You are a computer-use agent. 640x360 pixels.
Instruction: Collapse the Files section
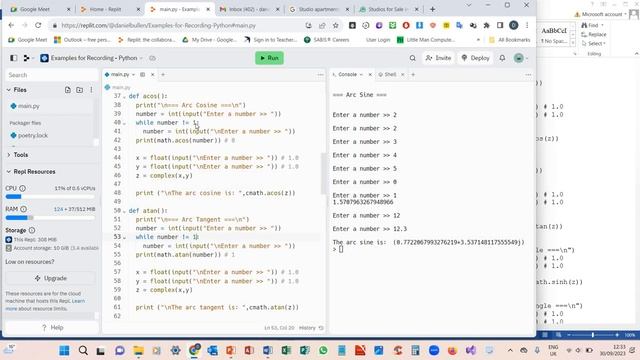coord(16,89)
